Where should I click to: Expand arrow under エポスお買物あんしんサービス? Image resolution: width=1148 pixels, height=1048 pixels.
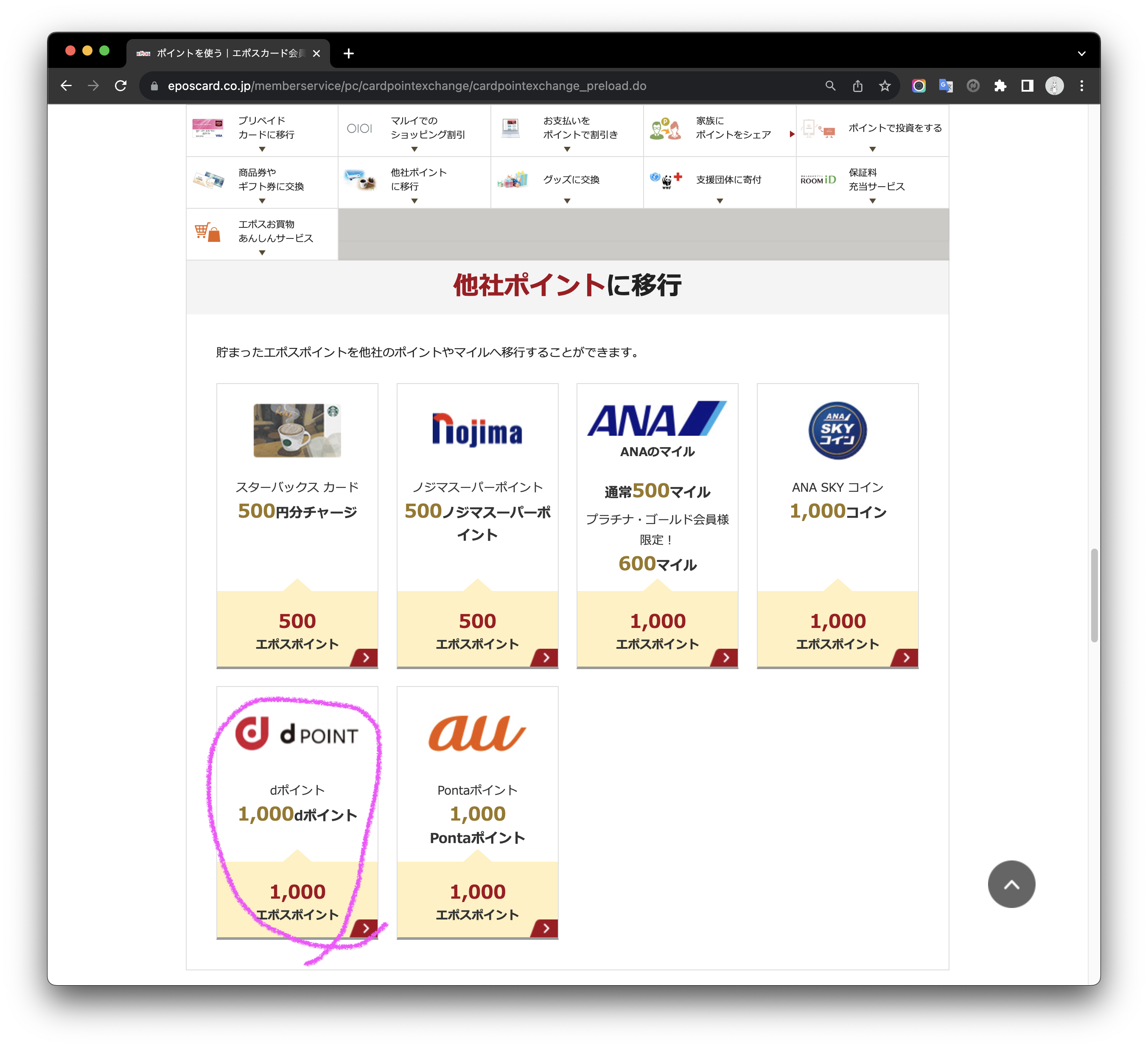coord(262,253)
